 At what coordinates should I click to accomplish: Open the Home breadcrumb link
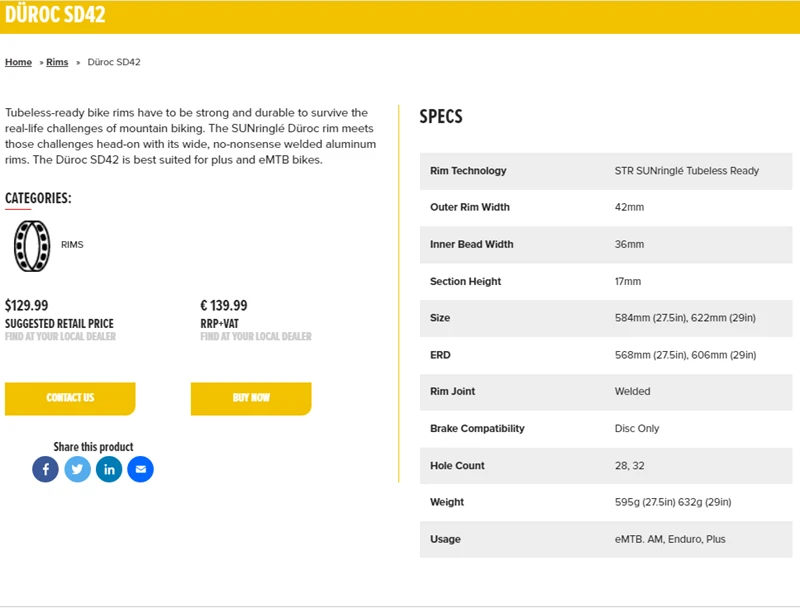coord(18,62)
